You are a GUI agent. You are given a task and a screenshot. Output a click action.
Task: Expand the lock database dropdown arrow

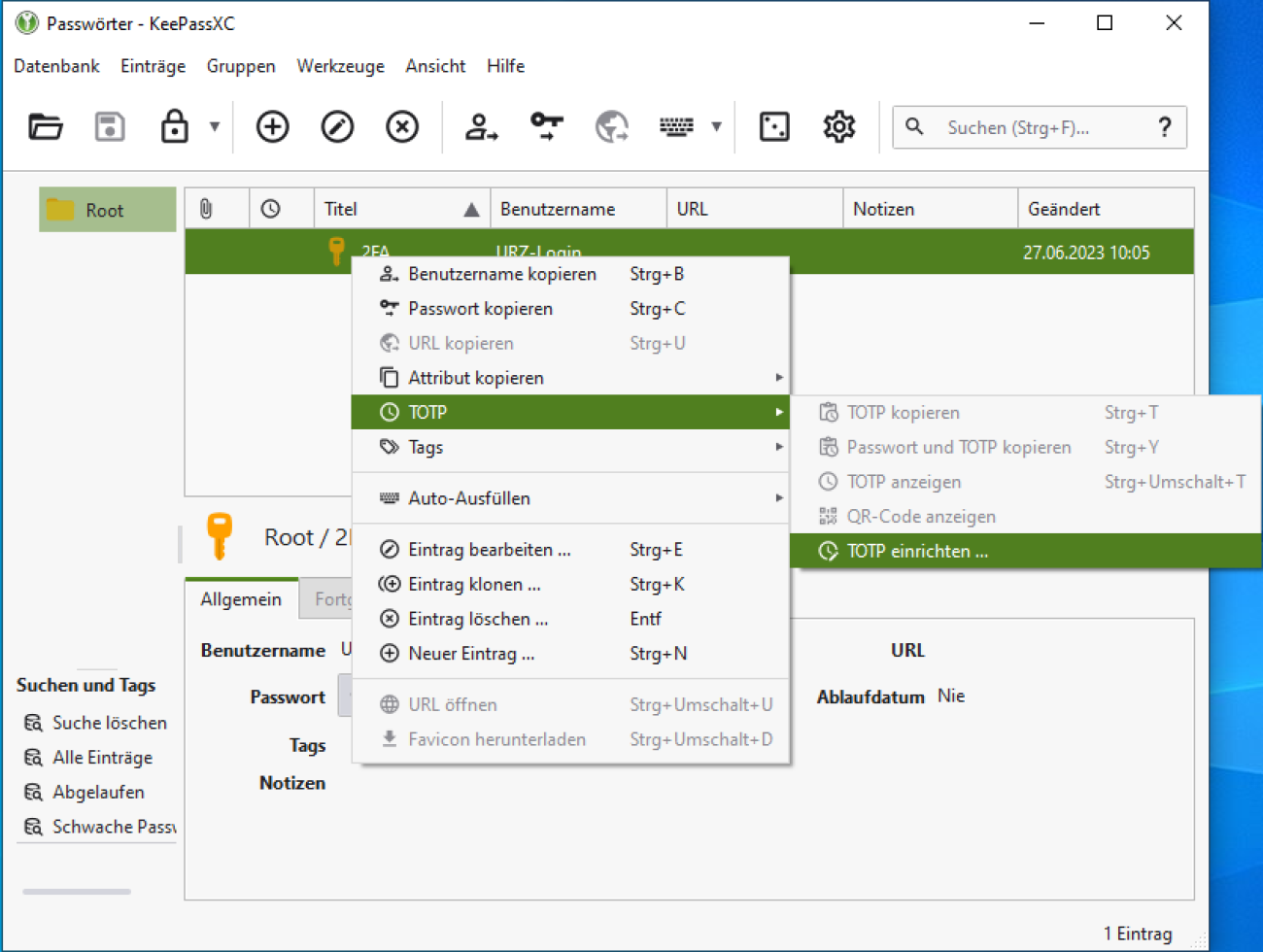(215, 127)
